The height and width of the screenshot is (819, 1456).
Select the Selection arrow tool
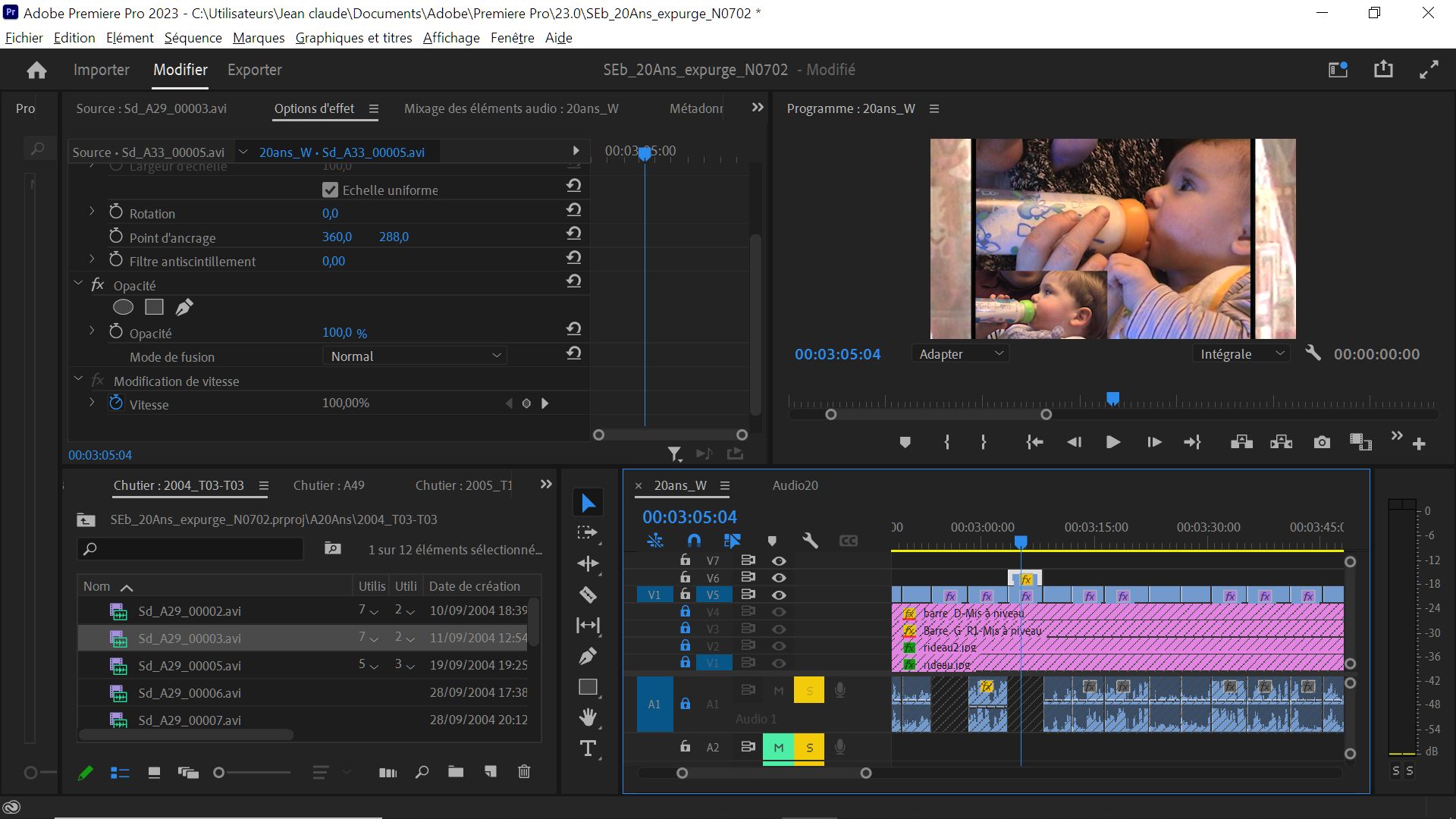tap(588, 503)
